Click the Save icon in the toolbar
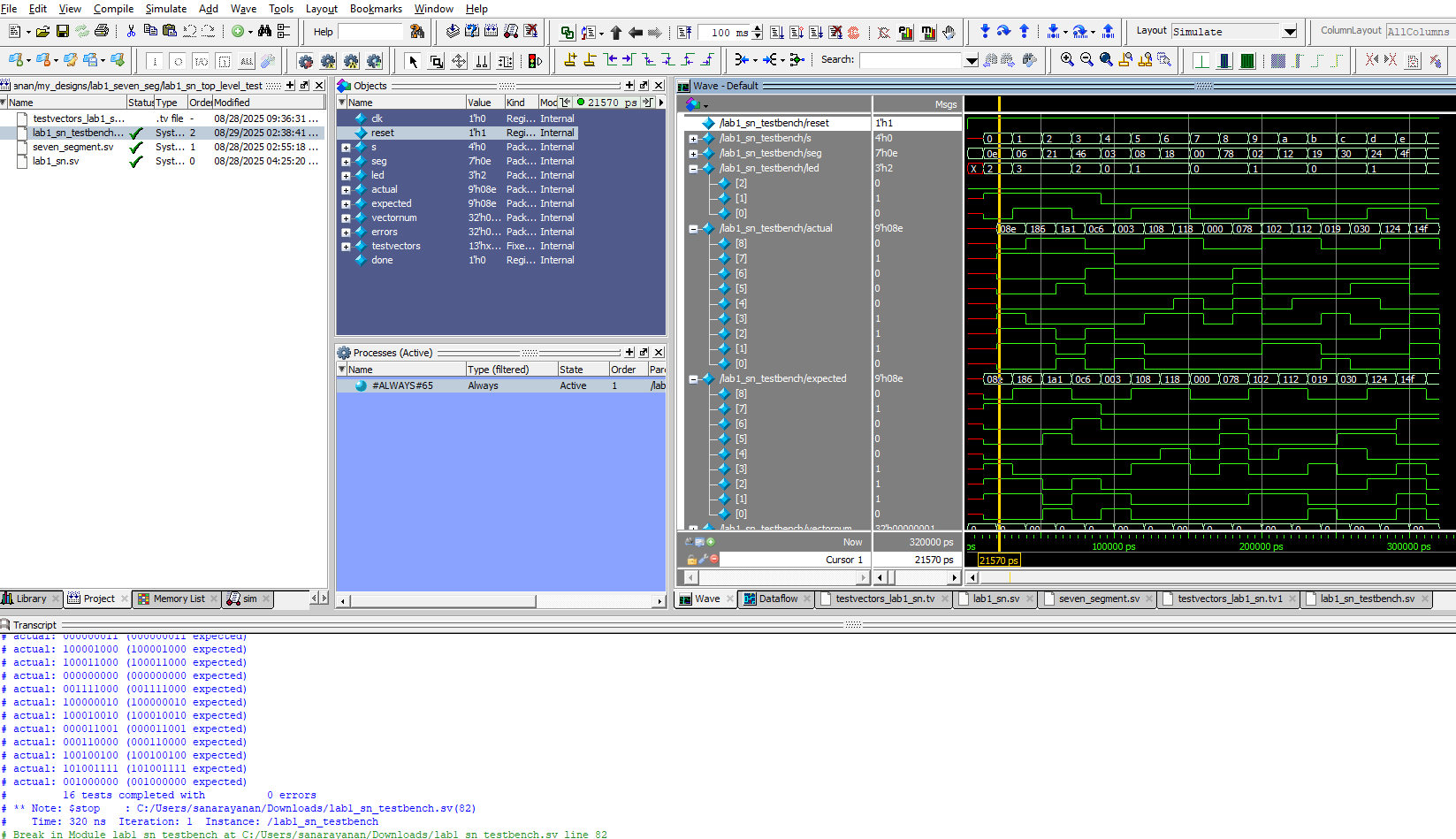 click(x=63, y=32)
